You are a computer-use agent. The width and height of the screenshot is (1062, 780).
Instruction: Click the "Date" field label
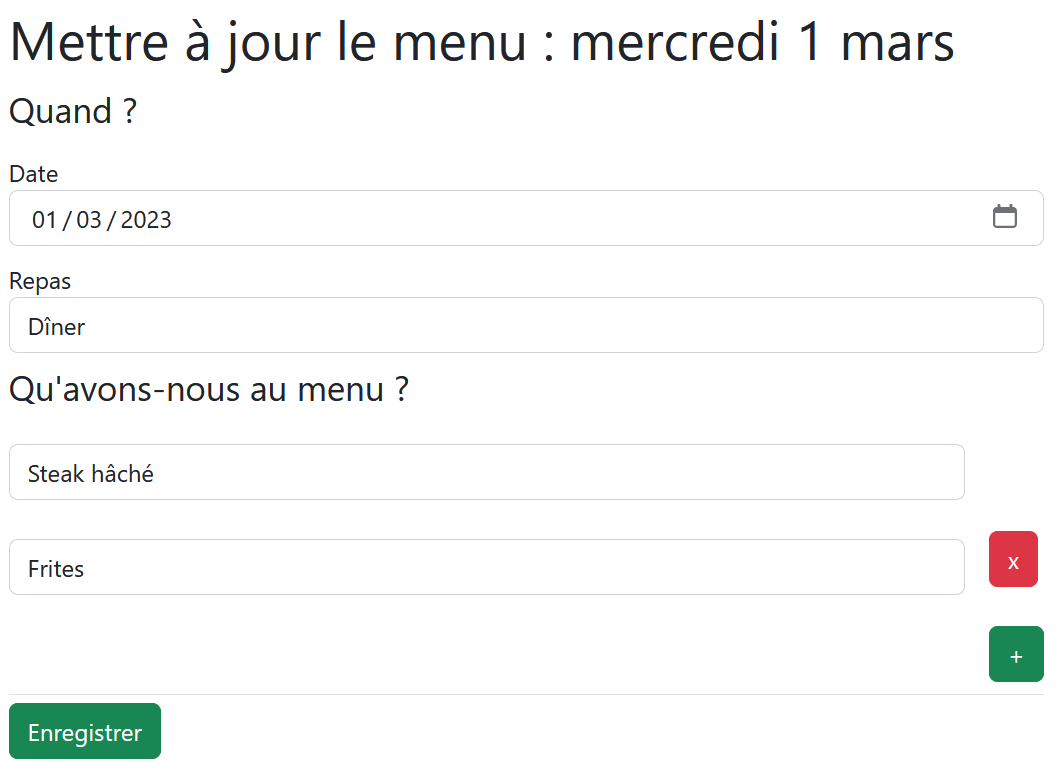pos(34,174)
